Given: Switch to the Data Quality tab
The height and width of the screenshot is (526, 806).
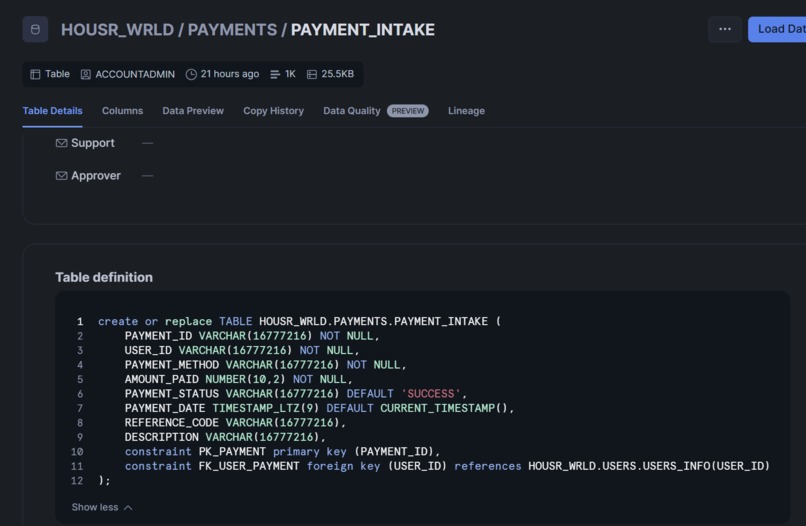Looking at the screenshot, I should [352, 111].
